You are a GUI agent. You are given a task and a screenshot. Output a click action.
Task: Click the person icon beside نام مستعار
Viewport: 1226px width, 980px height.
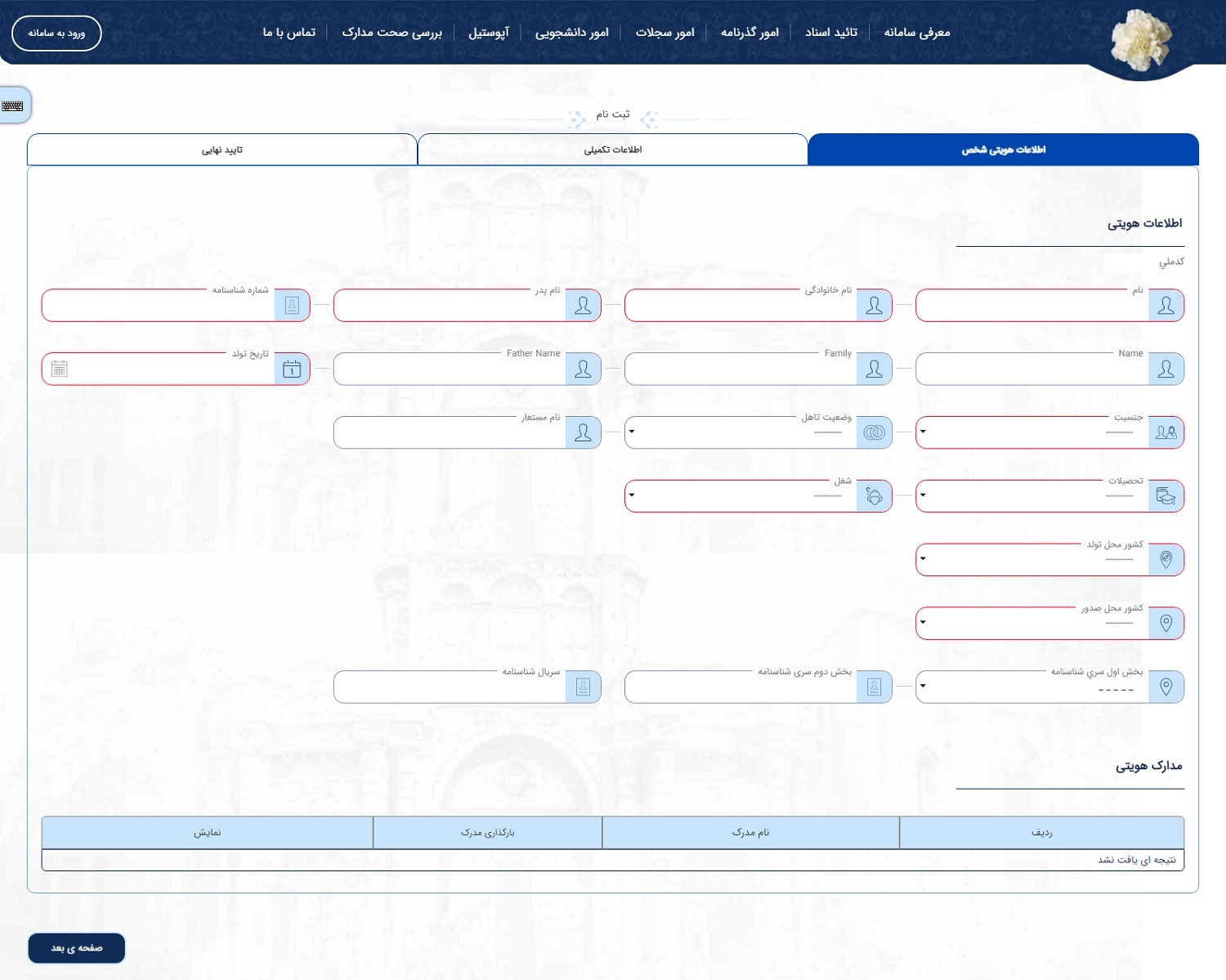pos(583,432)
